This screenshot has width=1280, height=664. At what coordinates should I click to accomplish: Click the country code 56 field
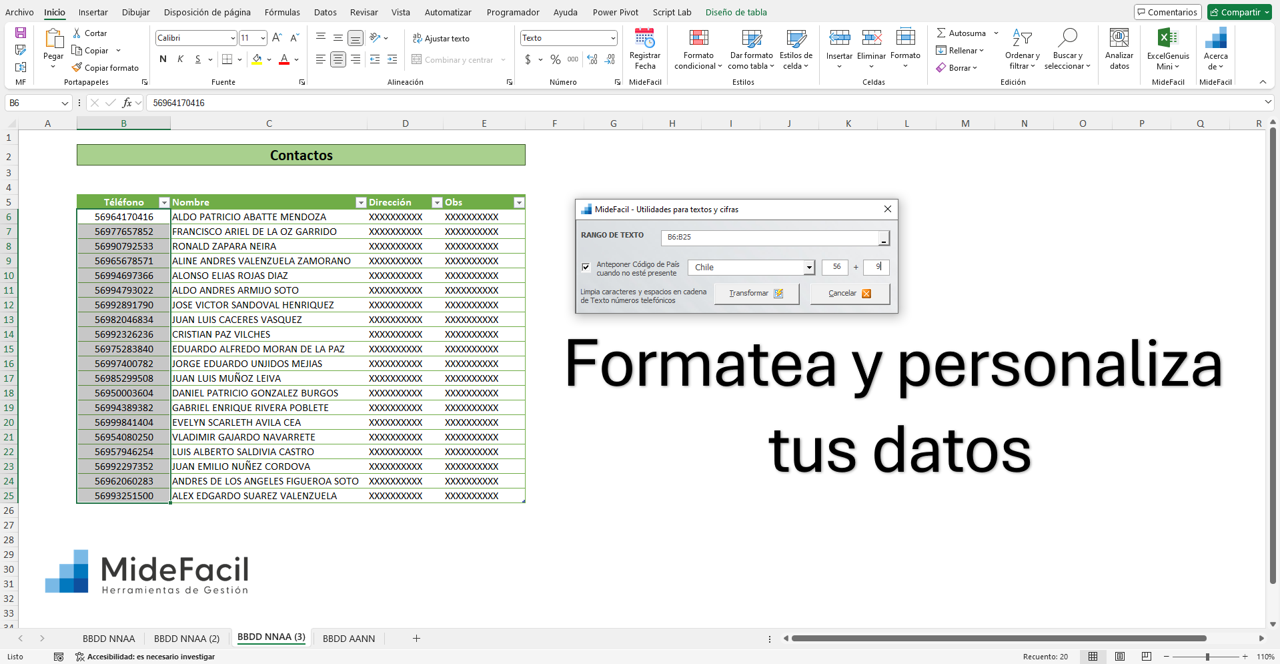pyautogui.click(x=835, y=267)
